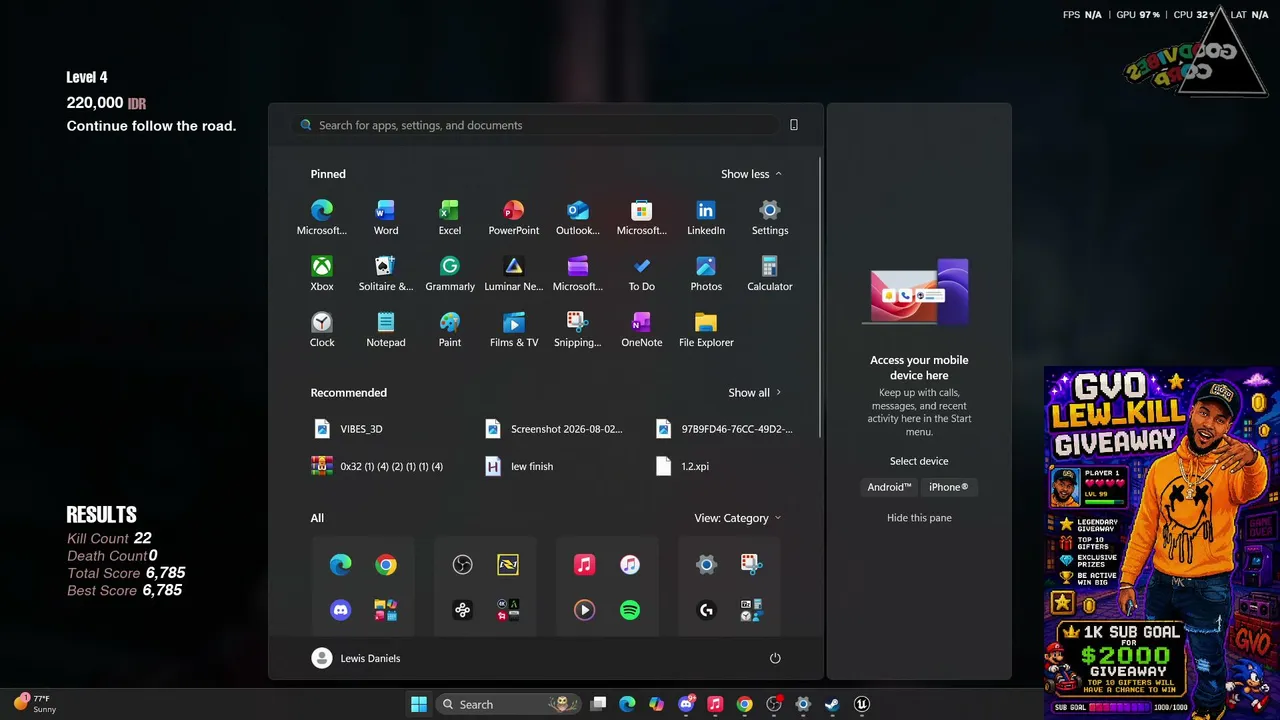Open the Photos app
Image resolution: width=1280 pixels, height=720 pixels.
coord(706,273)
